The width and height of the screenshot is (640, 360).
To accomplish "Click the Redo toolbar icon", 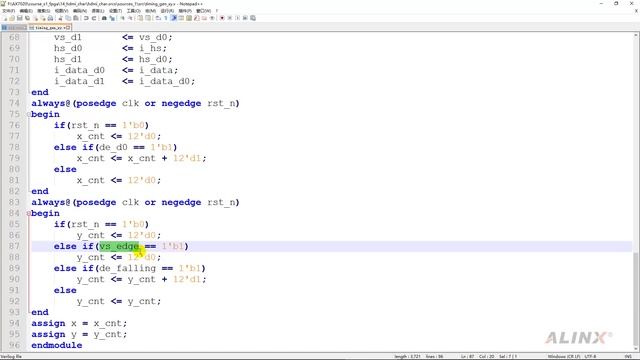I will click(x=94, y=18).
